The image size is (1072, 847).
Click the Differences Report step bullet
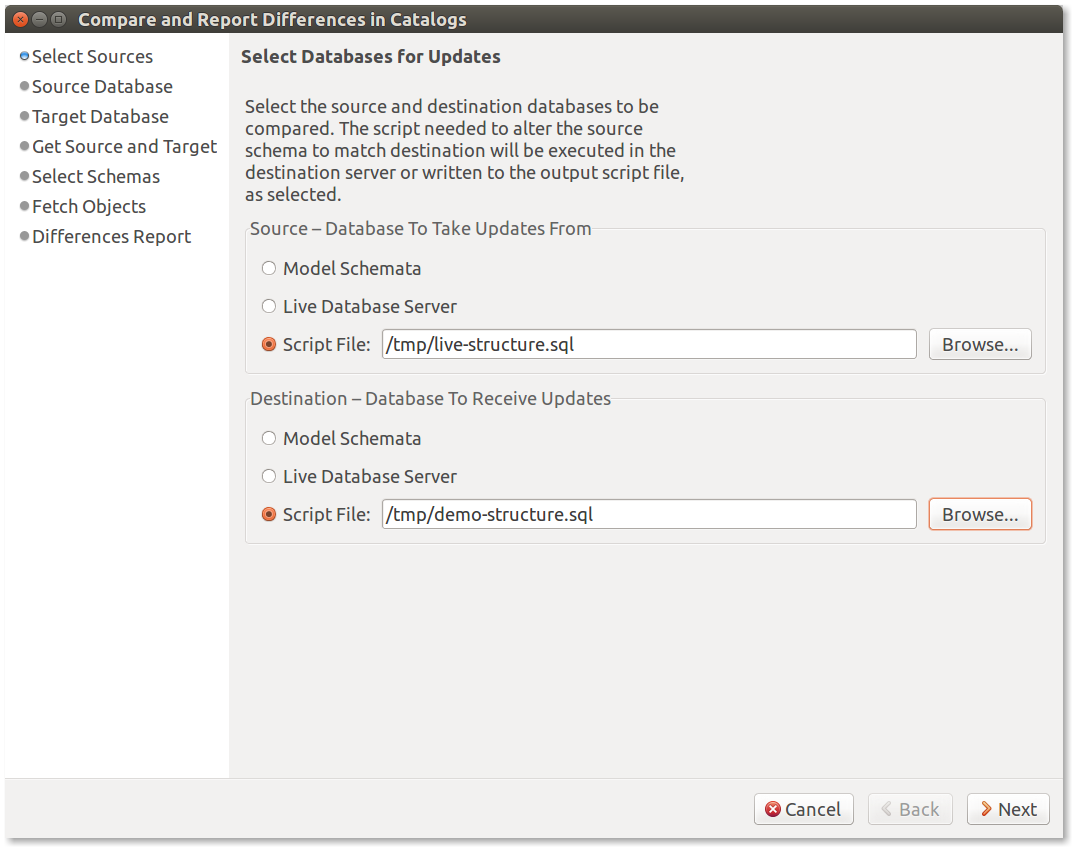pyautogui.click(x=25, y=236)
